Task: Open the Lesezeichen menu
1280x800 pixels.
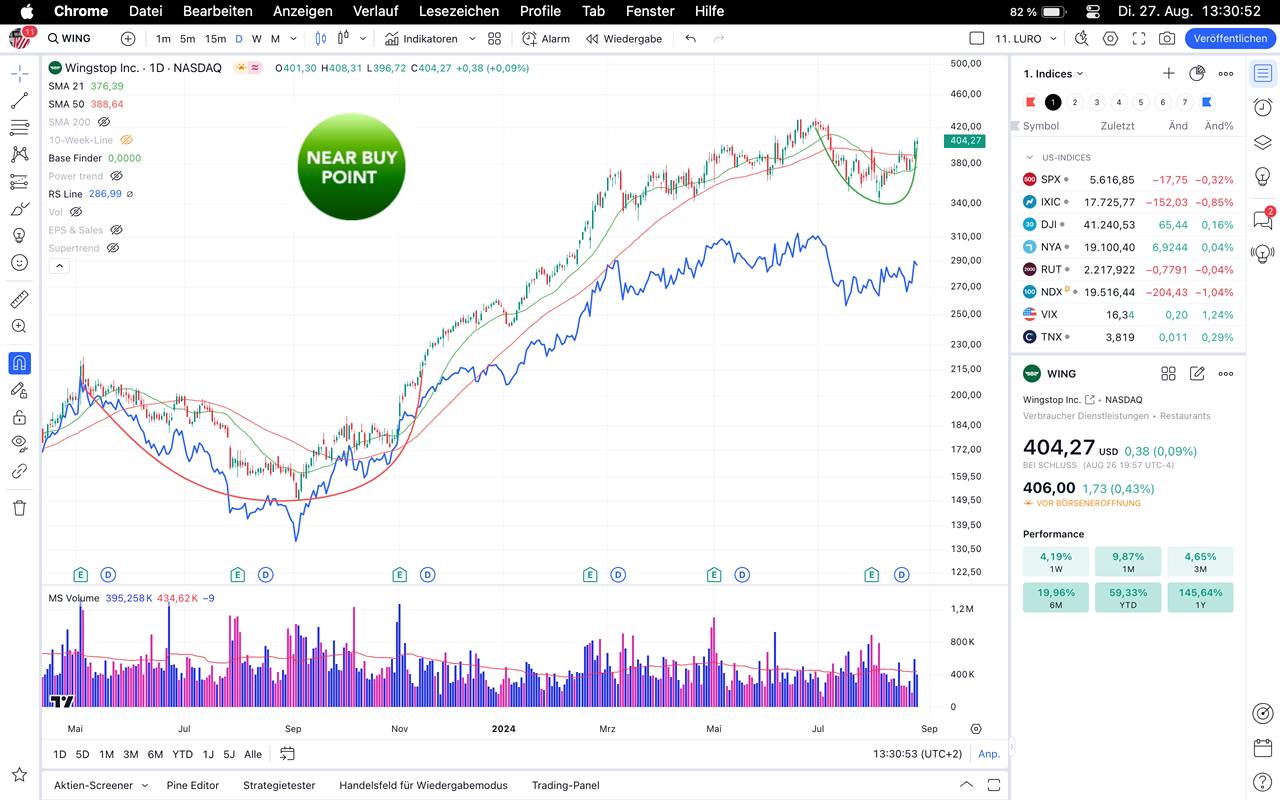Action: [458, 11]
